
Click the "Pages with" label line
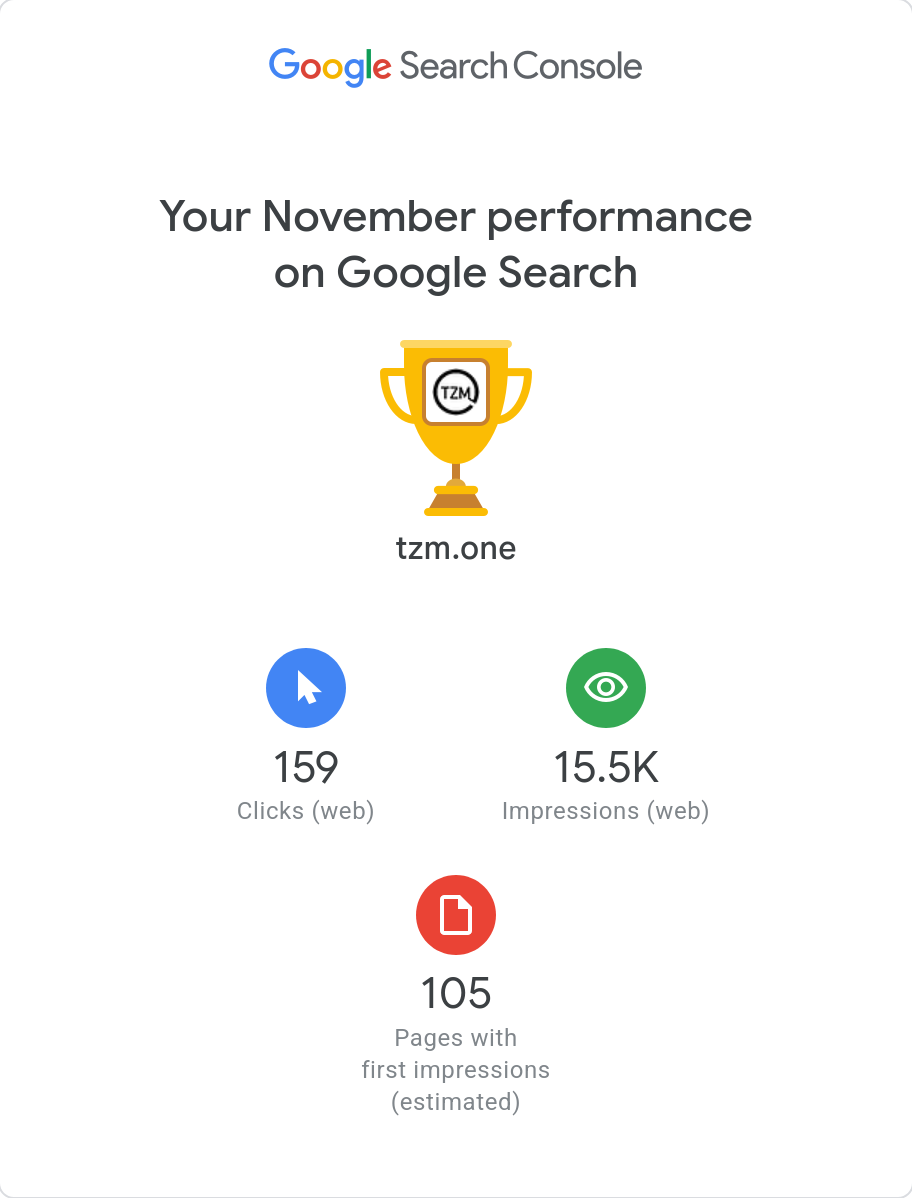tap(456, 1038)
